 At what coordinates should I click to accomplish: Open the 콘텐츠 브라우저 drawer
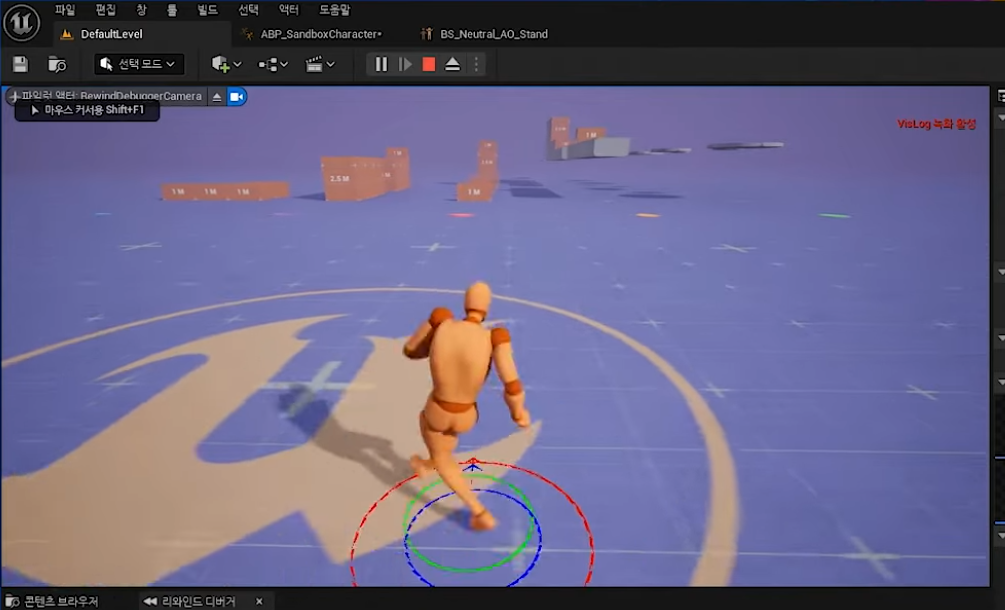[x=51, y=601]
